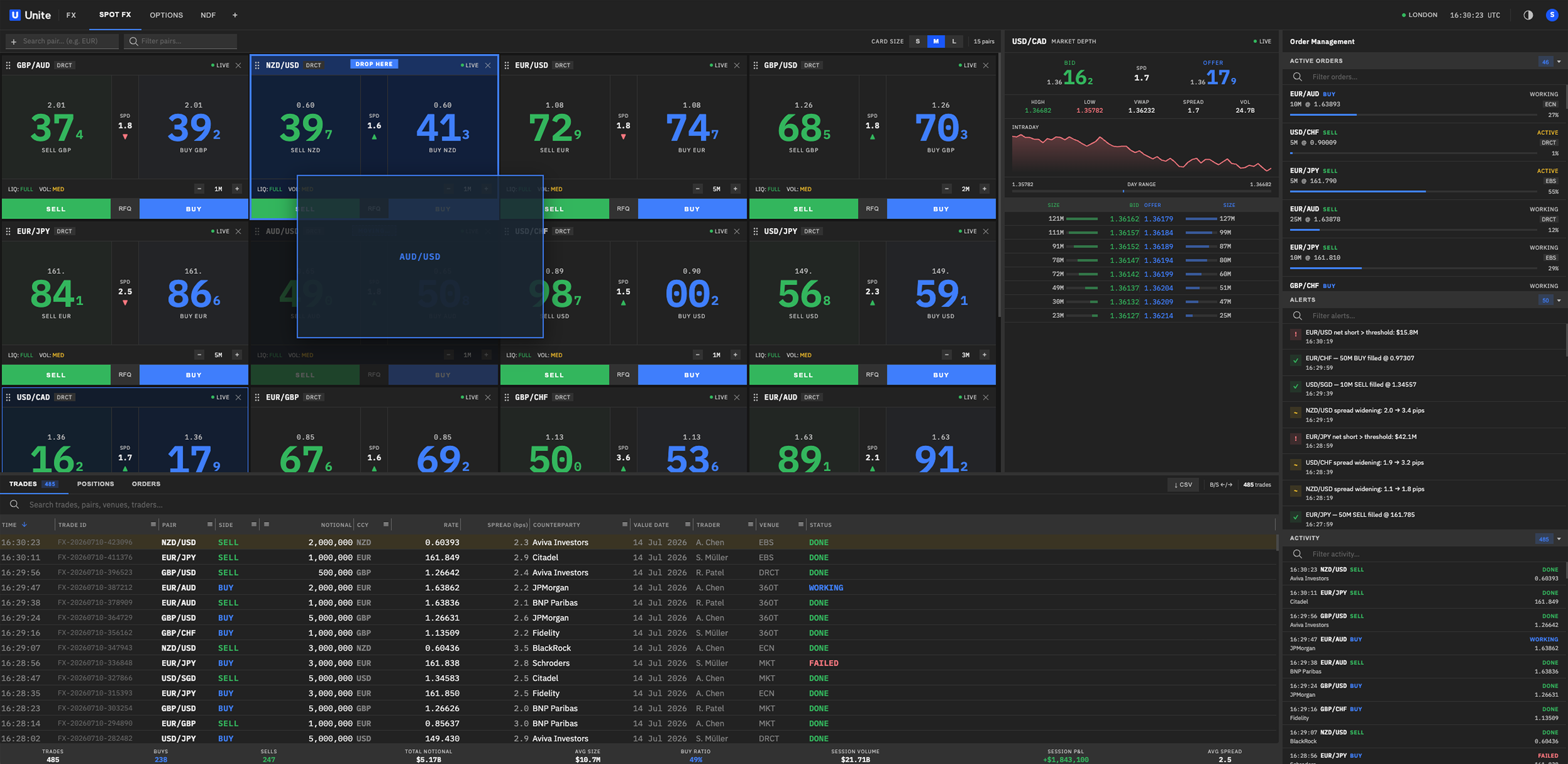Open the Positions tab
The height and width of the screenshot is (764, 1568).
tap(95, 484)
